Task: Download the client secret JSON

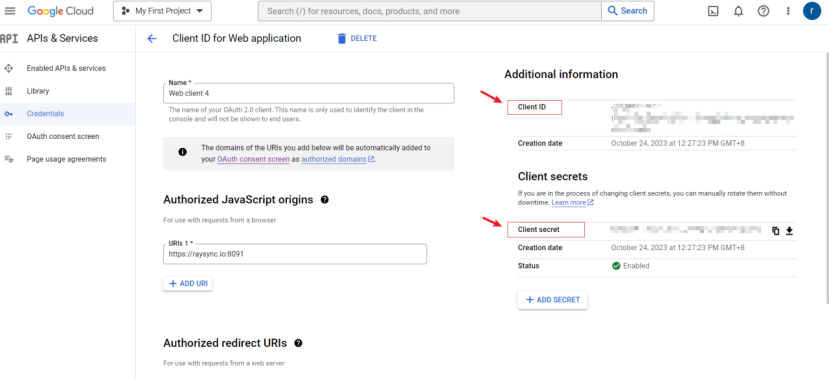Action: (789, 230)
